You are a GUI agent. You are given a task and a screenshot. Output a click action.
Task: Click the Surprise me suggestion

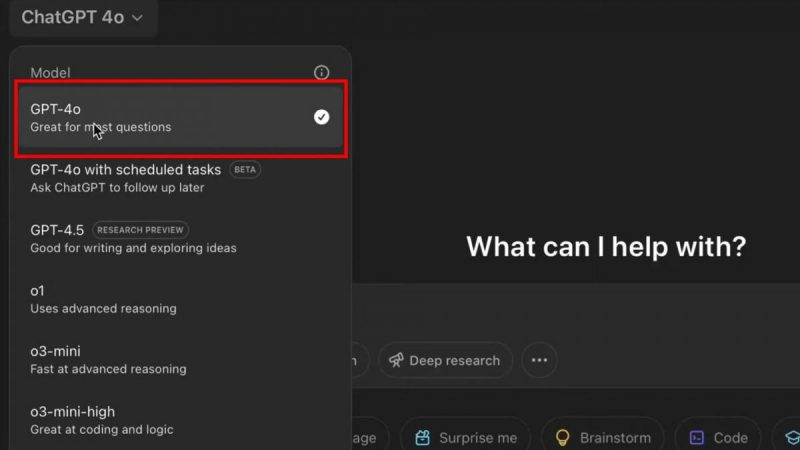pos(466,438)
